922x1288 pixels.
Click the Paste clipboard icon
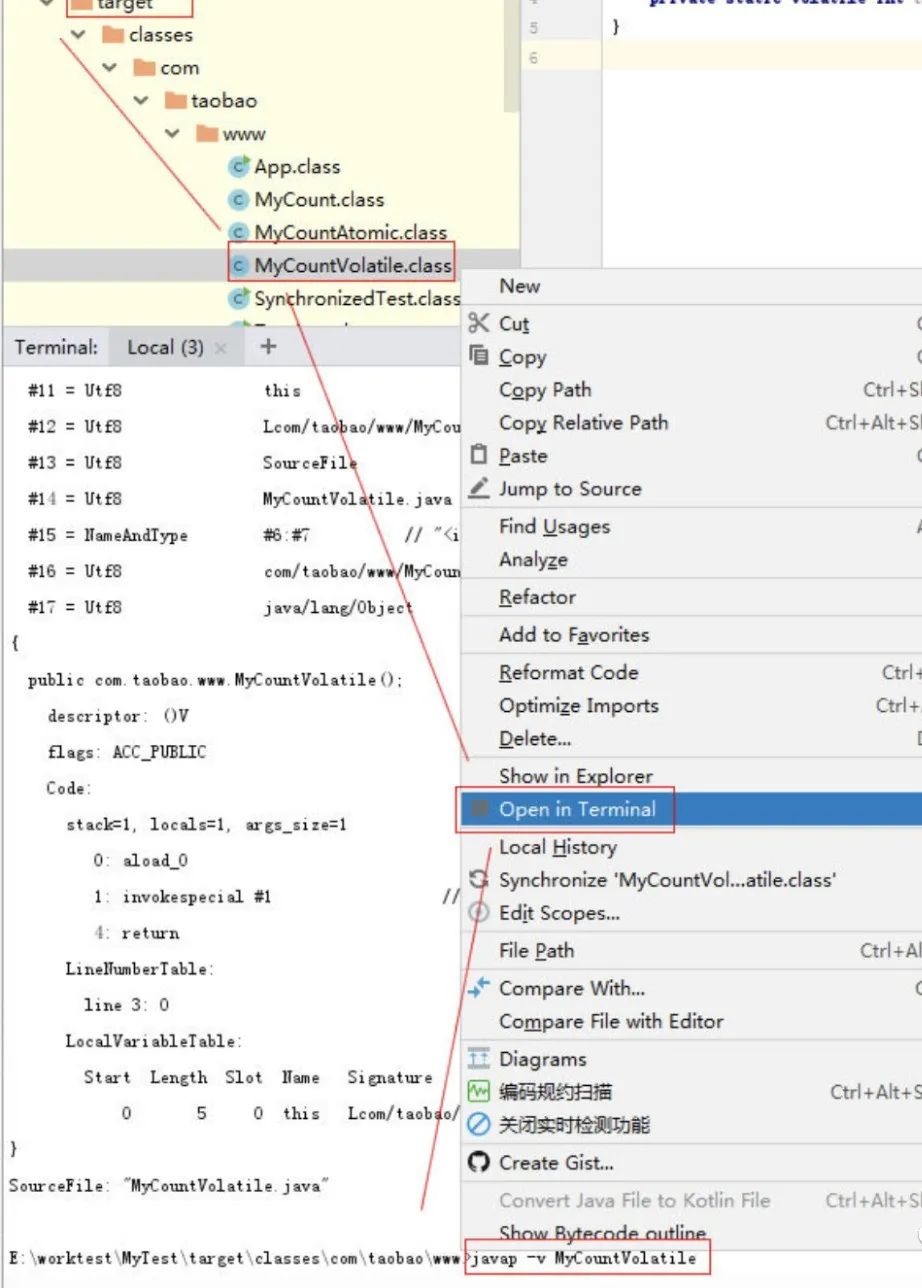(478, 455)
